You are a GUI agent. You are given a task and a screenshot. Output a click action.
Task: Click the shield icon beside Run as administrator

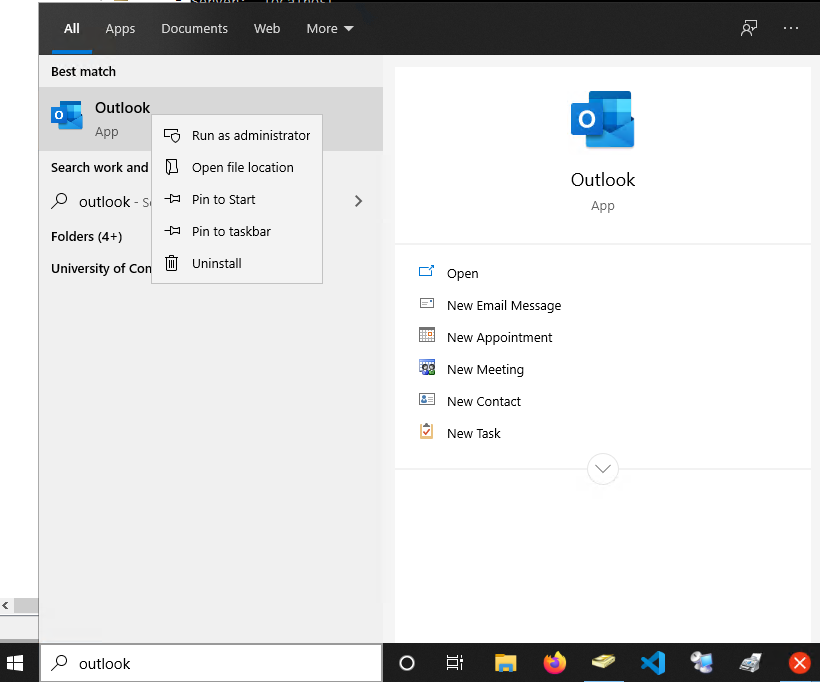point(172,135)
